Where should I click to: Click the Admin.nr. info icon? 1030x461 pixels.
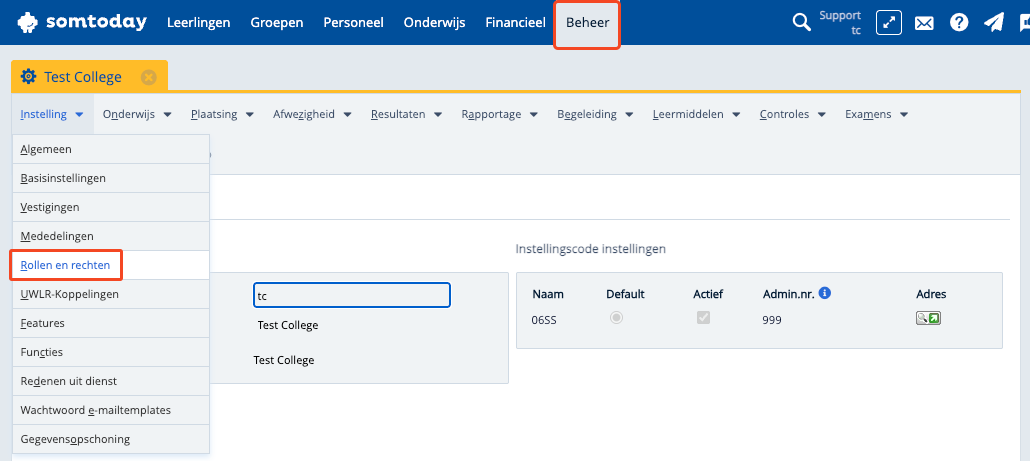pyautogui.click(x=825, y=294)
